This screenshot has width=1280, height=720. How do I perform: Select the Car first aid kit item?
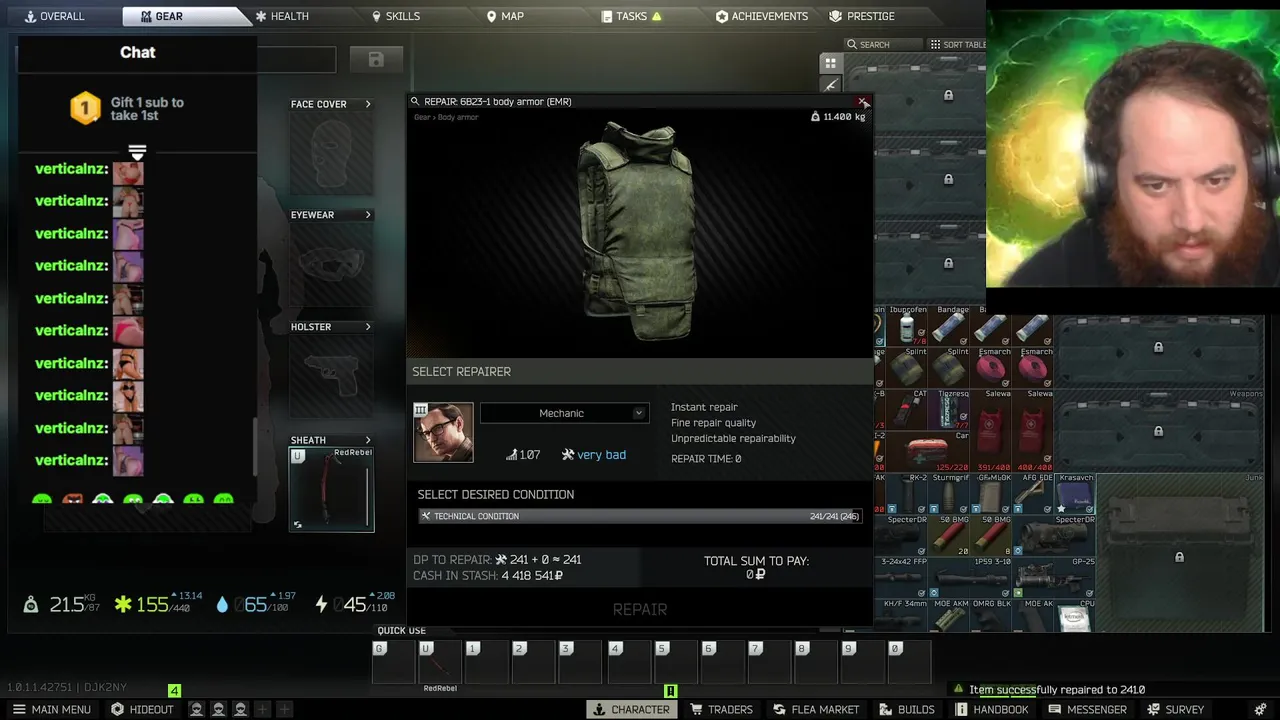pyautogui.click(x=926, y=452)
